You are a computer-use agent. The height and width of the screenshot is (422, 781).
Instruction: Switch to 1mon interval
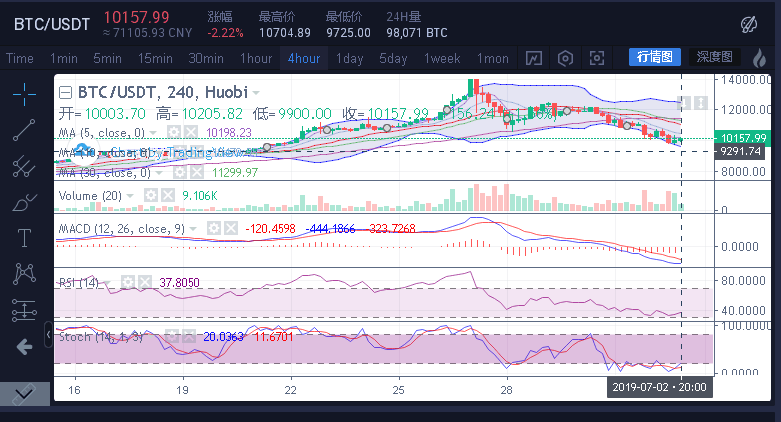(x=493, y=58)
